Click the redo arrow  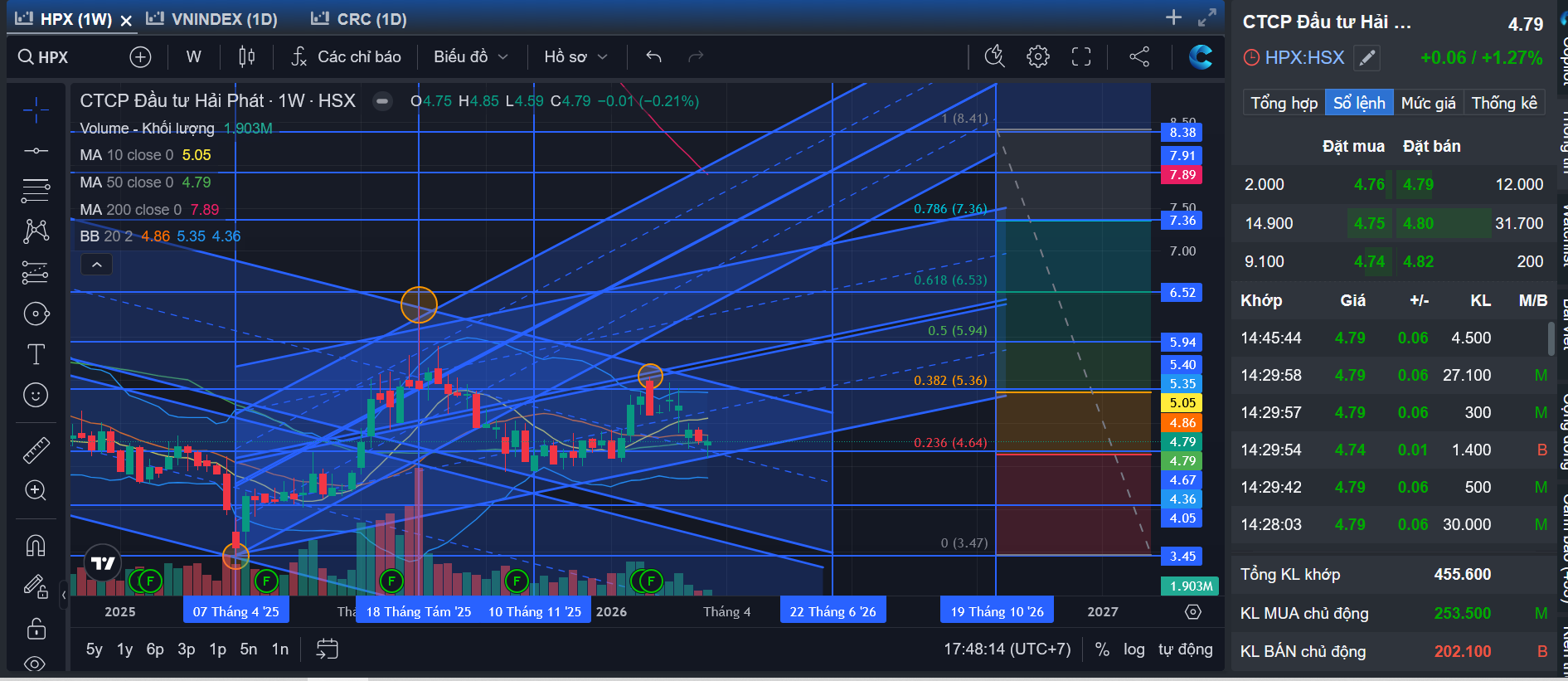696,57
